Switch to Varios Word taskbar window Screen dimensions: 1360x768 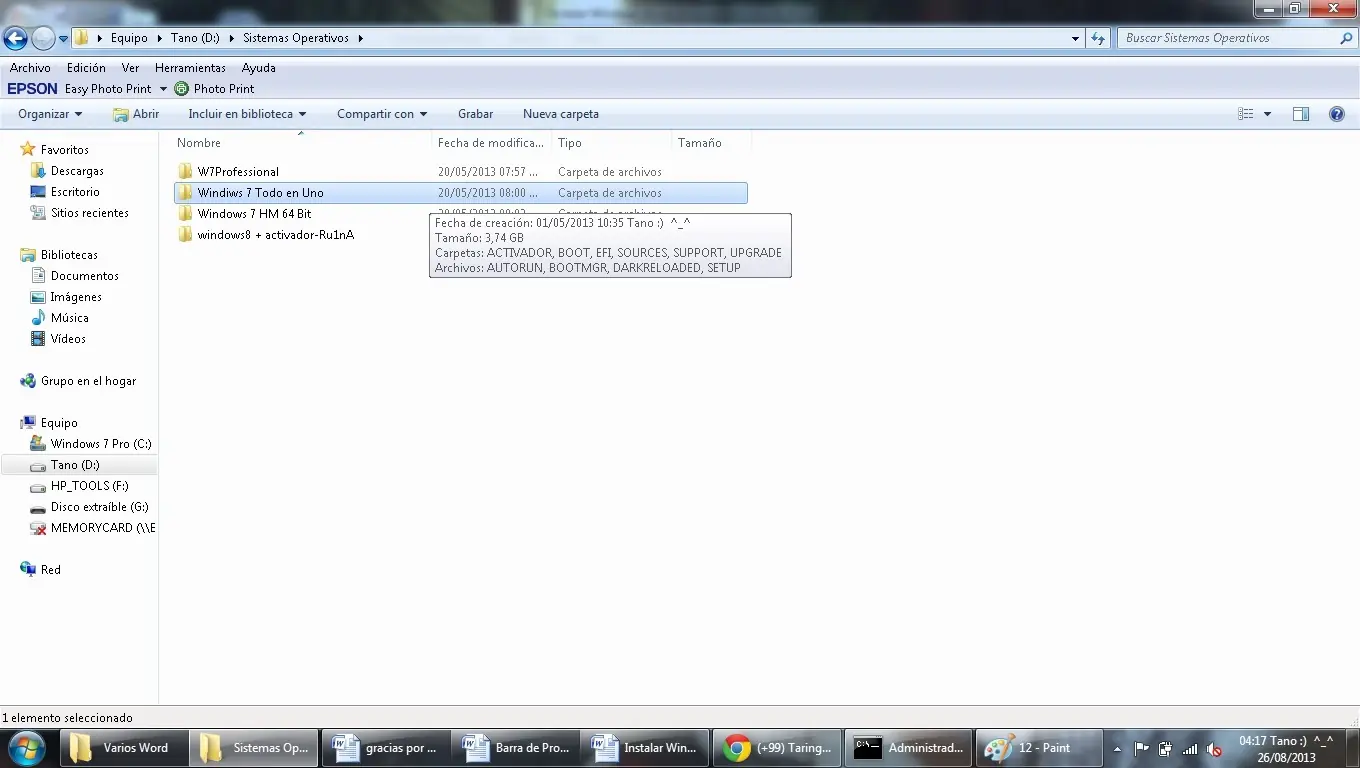click(123, 748)
